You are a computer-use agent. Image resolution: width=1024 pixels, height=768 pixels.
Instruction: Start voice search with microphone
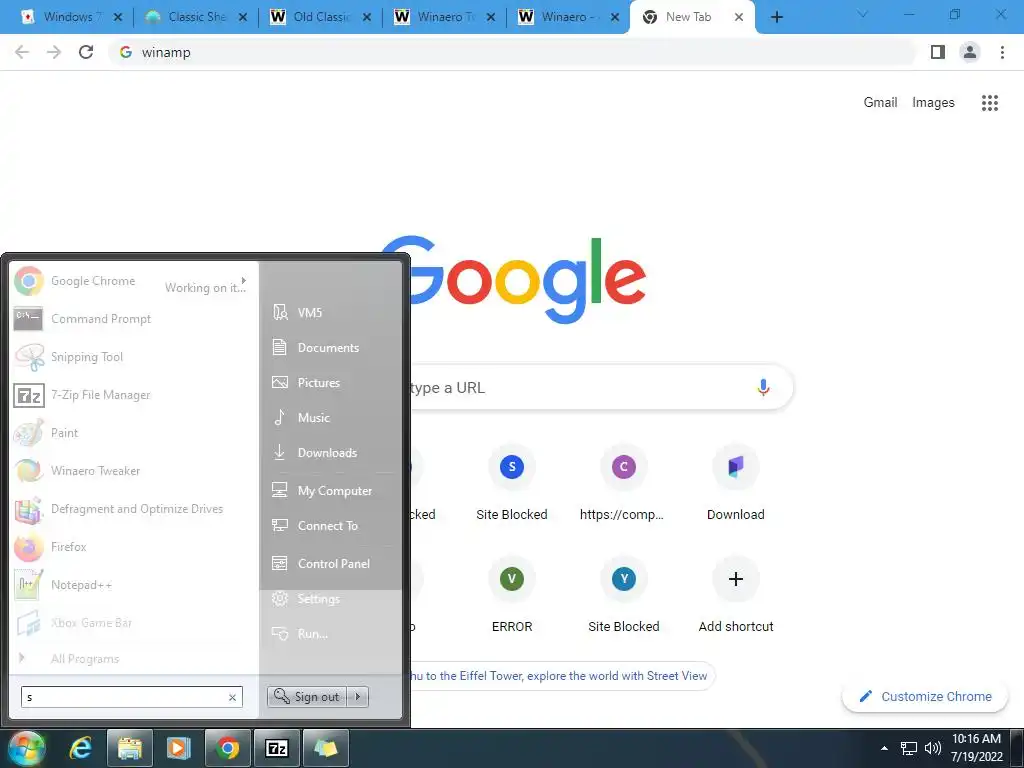tap(763, 387)
